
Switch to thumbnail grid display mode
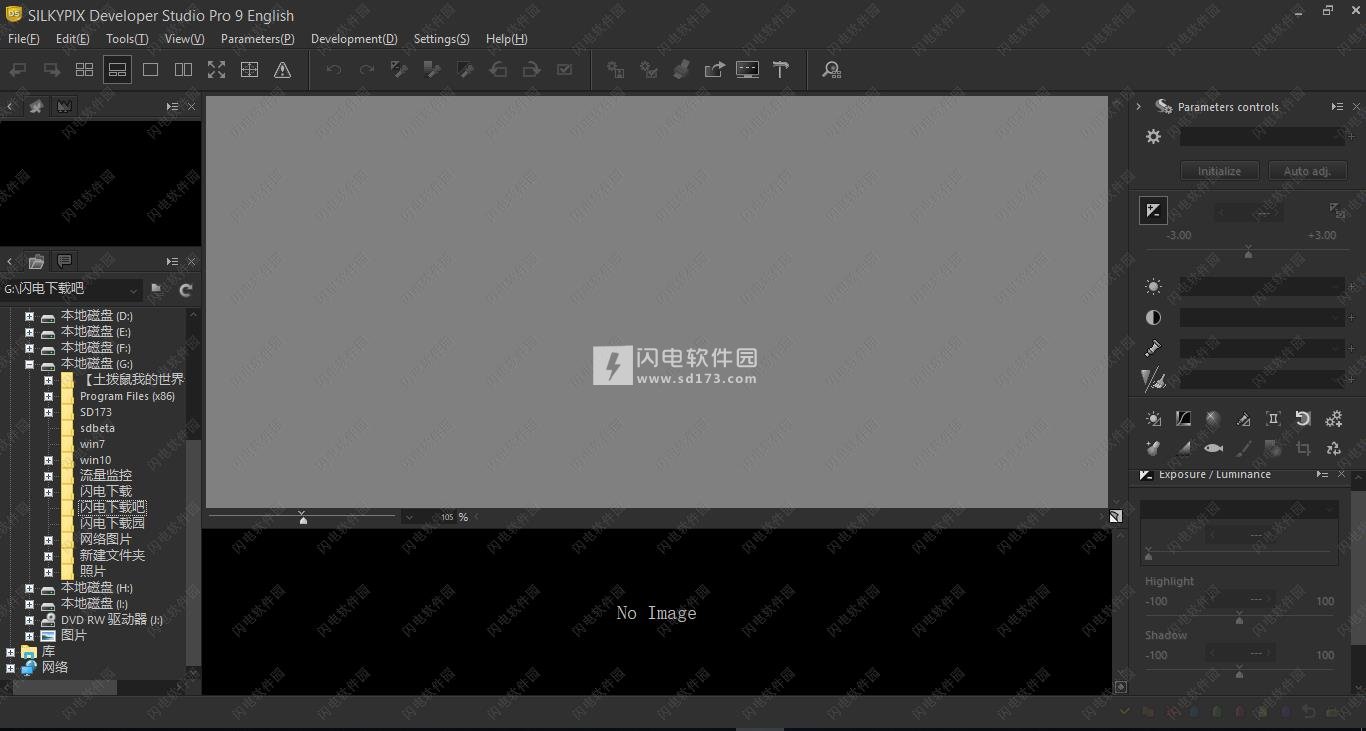(85, 70)
